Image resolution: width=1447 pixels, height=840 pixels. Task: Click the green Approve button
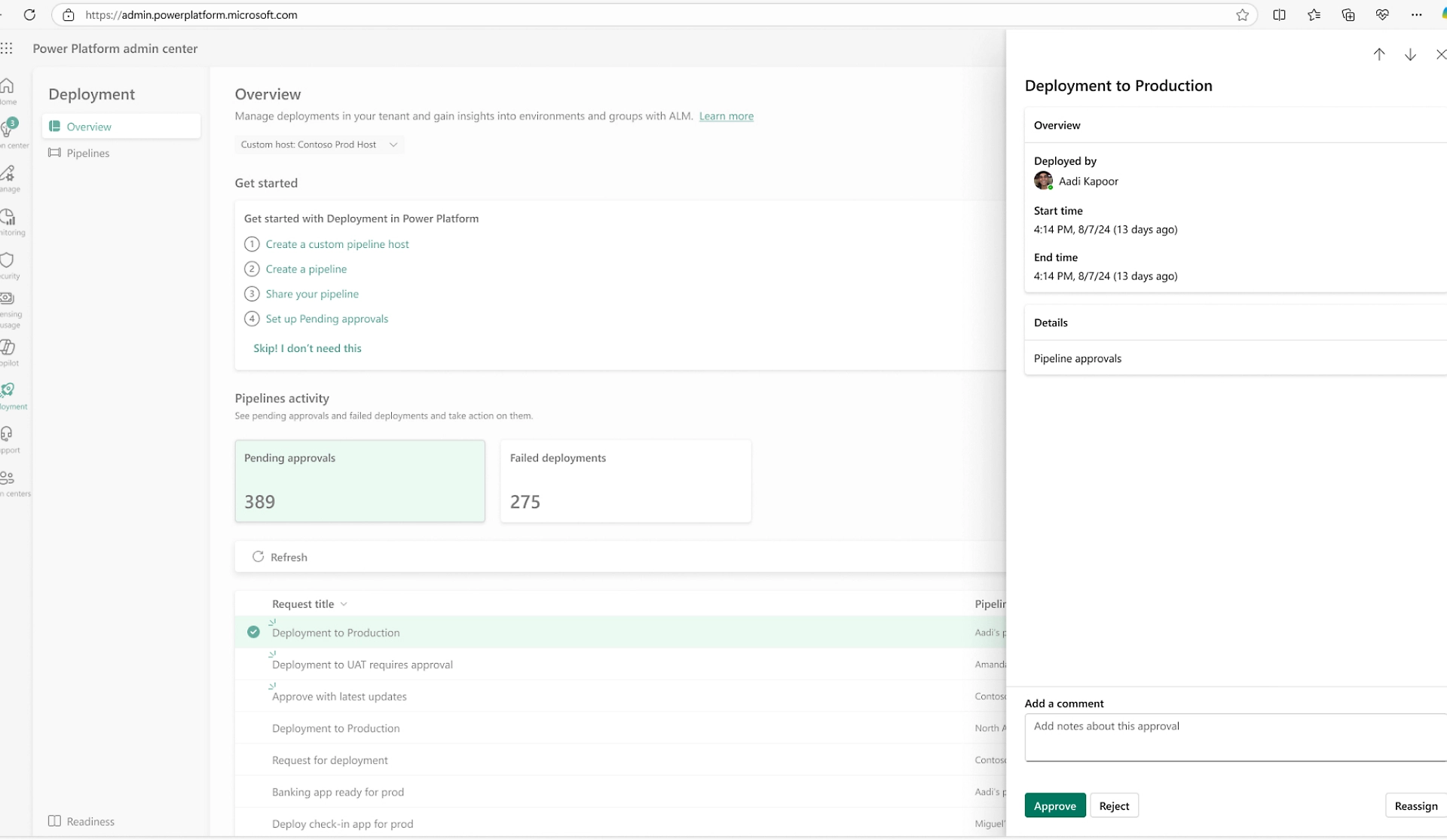pyautogui.click(x=1054, y=805)
